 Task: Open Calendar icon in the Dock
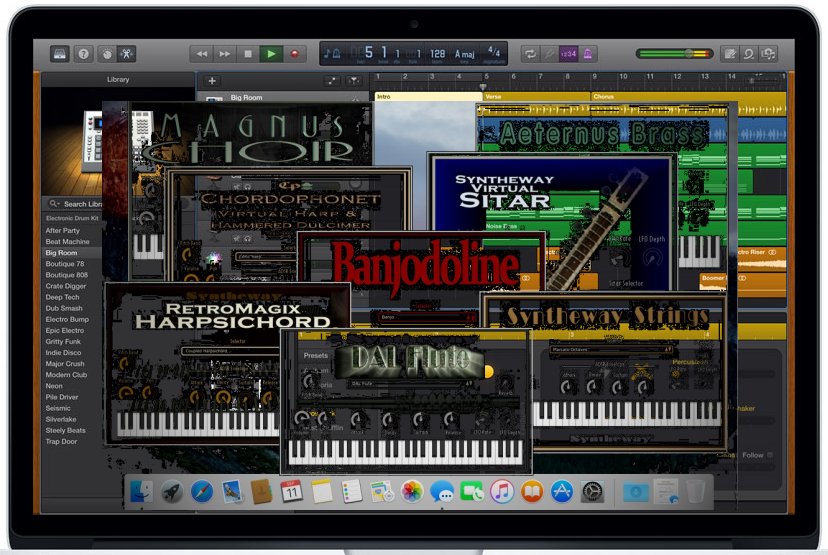pyautogui.click(x=291, y=492)
